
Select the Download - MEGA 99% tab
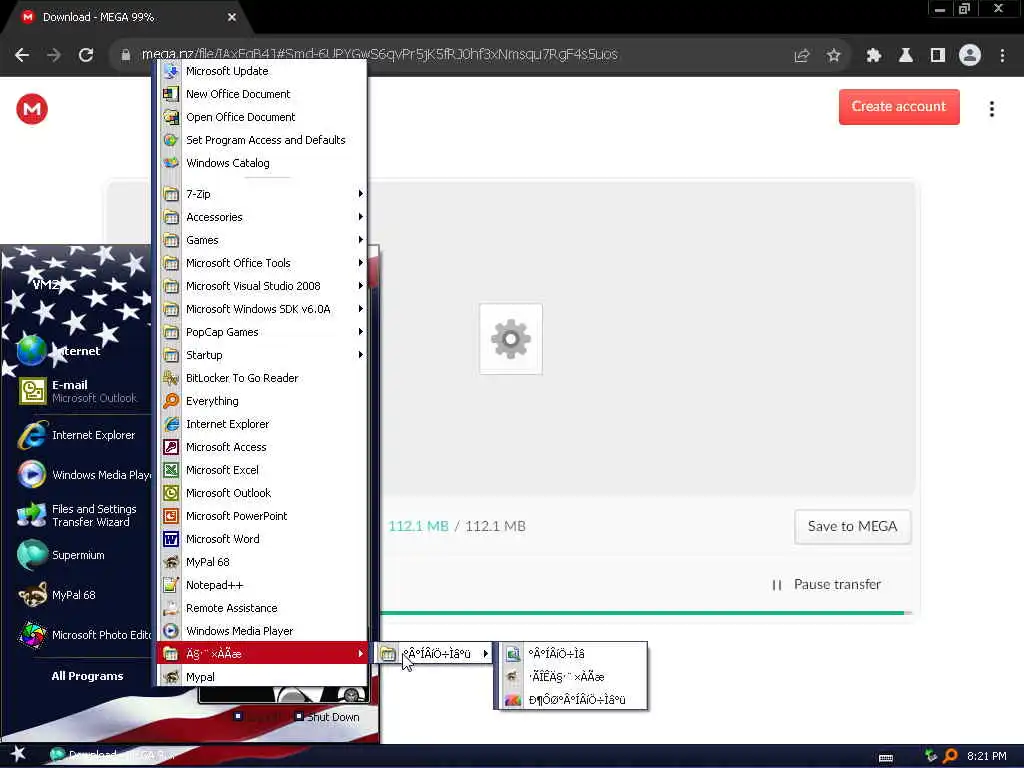(x=128, y=18)
